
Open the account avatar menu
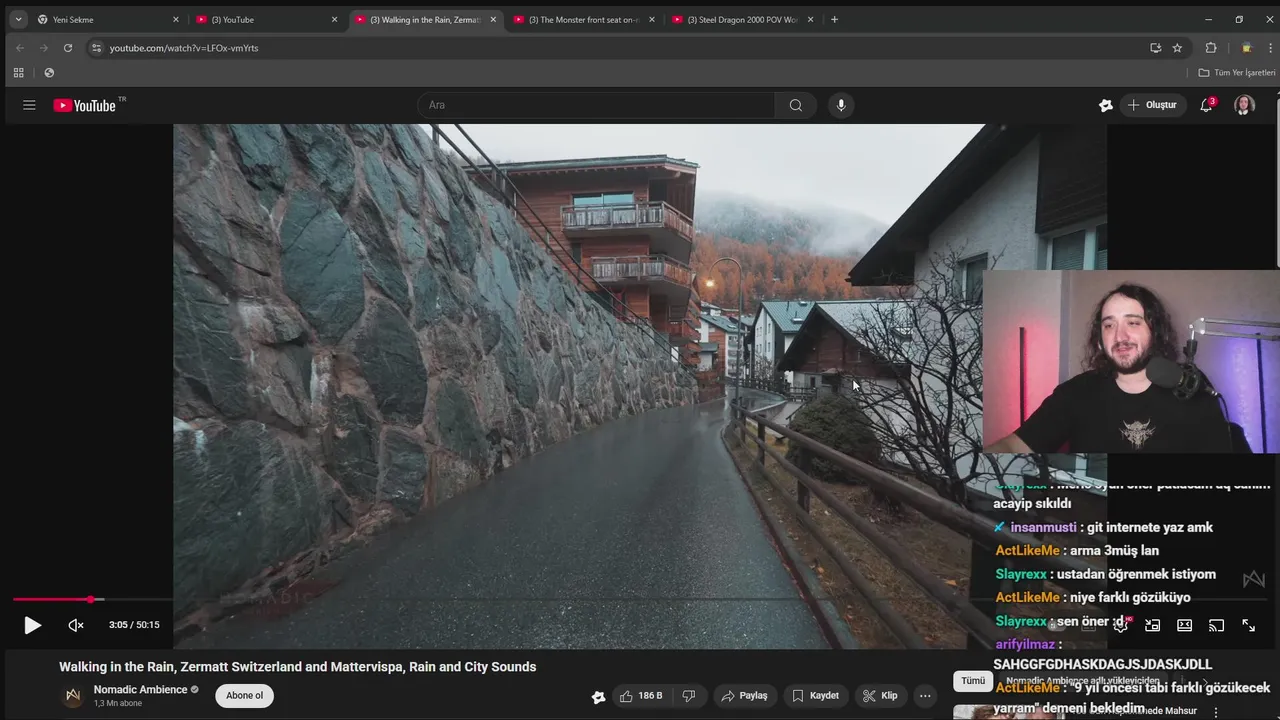pyautogui.click(x=1244, y=105)
